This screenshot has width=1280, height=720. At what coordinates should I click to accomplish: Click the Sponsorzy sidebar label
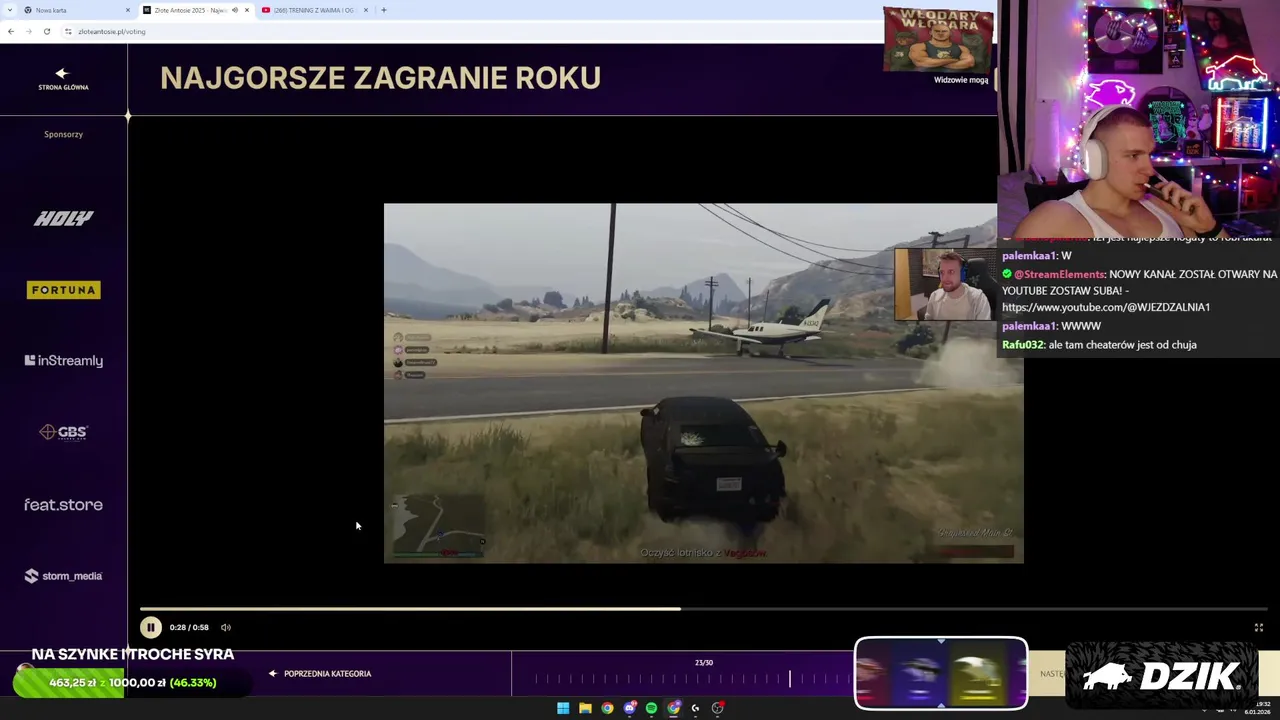[x=63, y=134]
